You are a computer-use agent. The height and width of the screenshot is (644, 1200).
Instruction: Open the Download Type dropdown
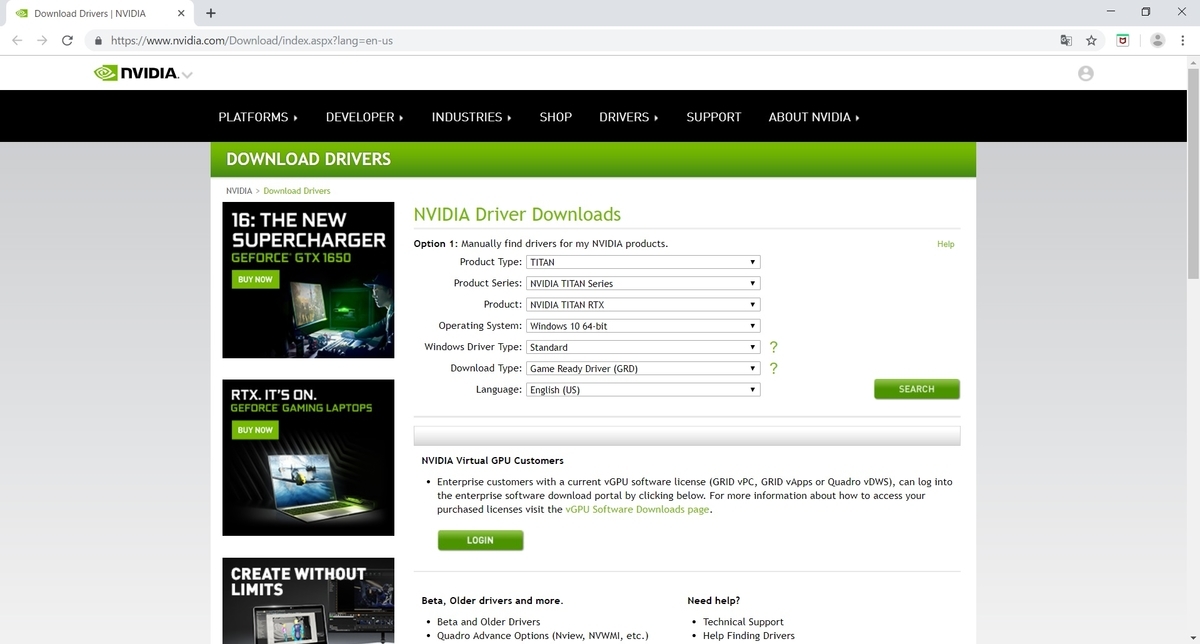tap(643, 368)
